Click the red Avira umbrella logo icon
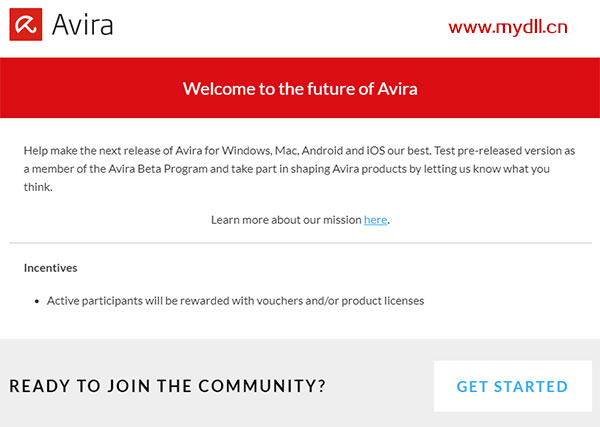The width and height of the screenshot is (600, 427). [26, 24]
